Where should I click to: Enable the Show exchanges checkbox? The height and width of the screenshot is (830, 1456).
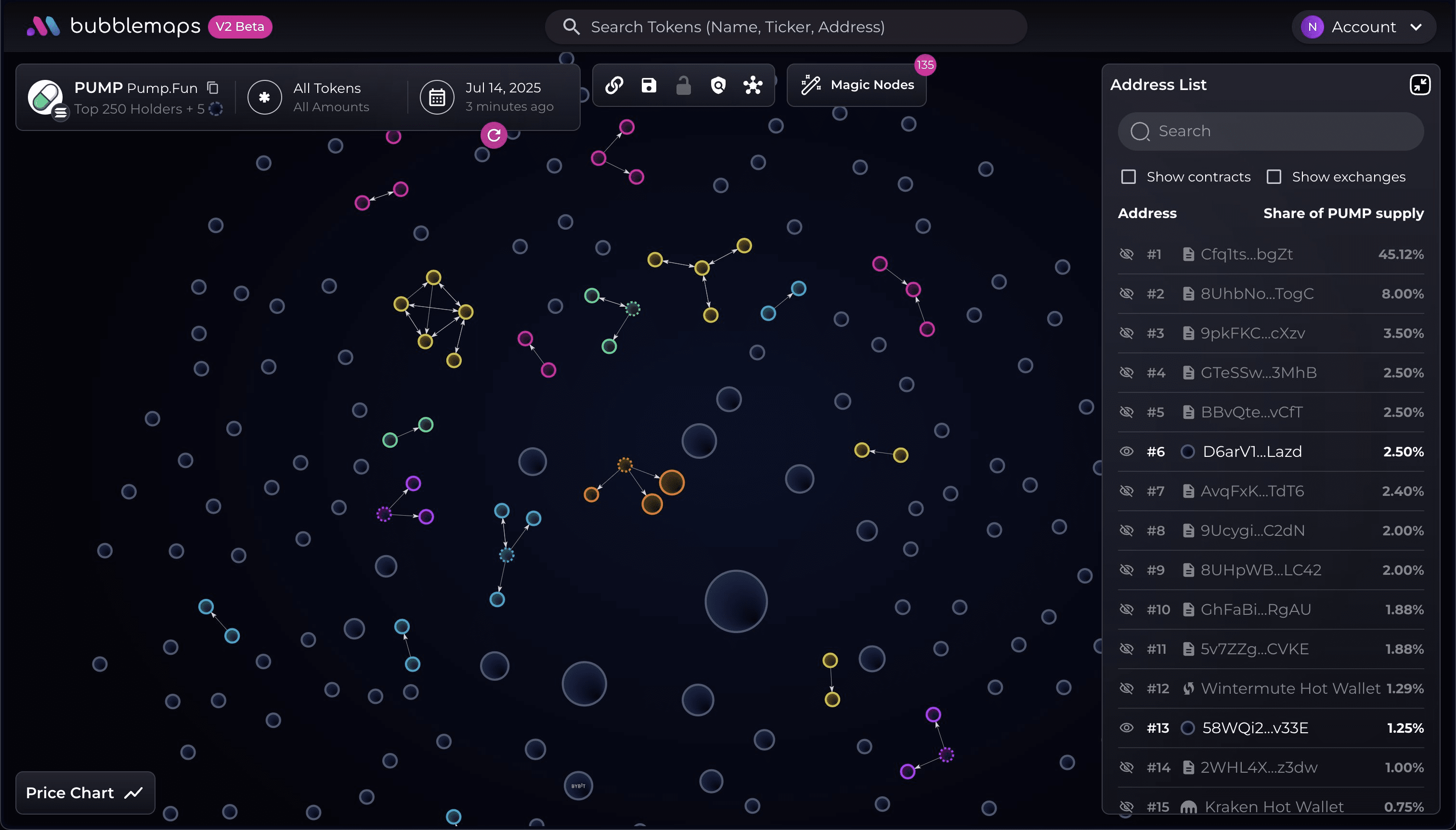1274,177
